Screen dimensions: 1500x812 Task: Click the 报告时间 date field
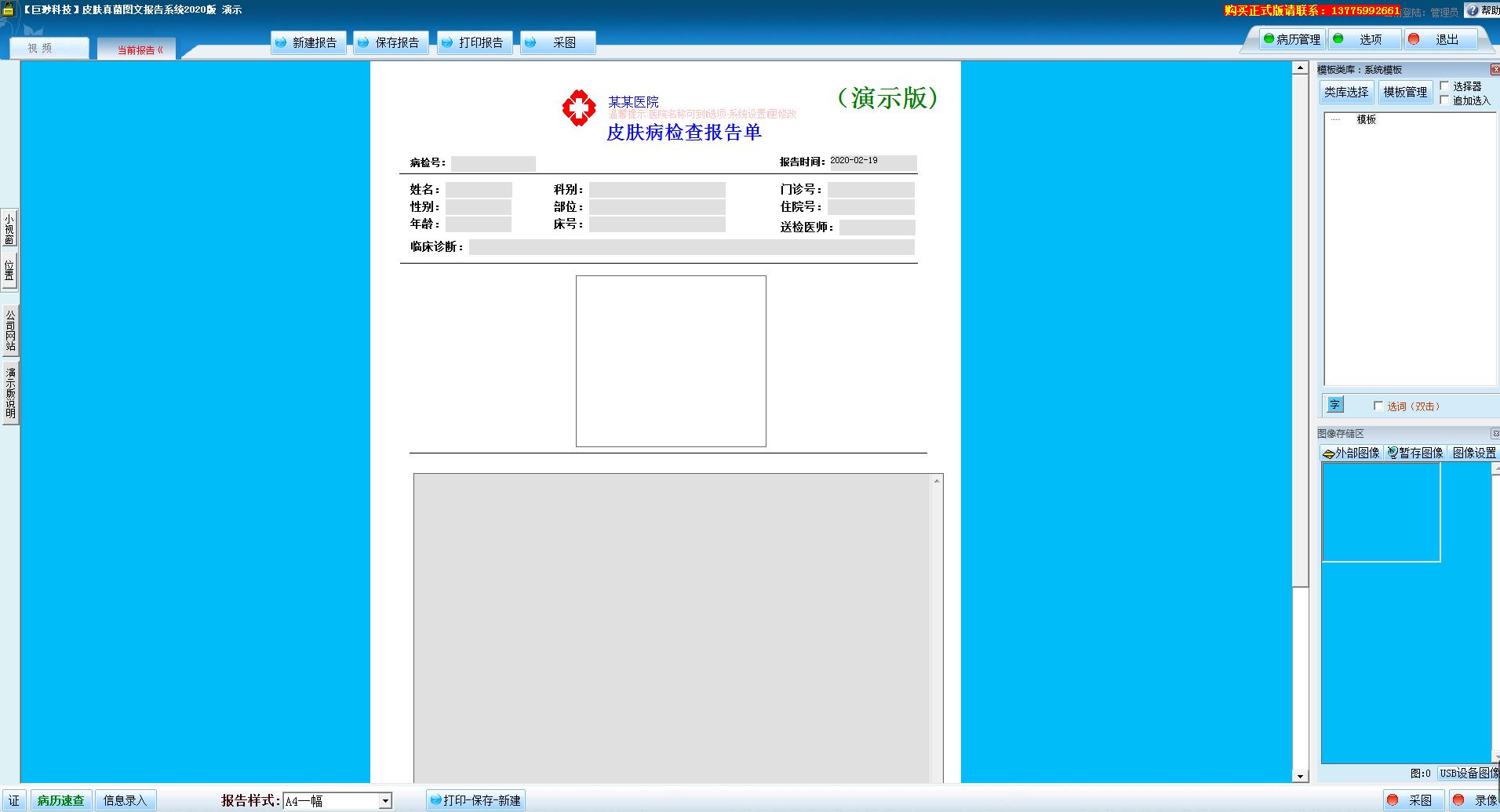click(873, 162)
